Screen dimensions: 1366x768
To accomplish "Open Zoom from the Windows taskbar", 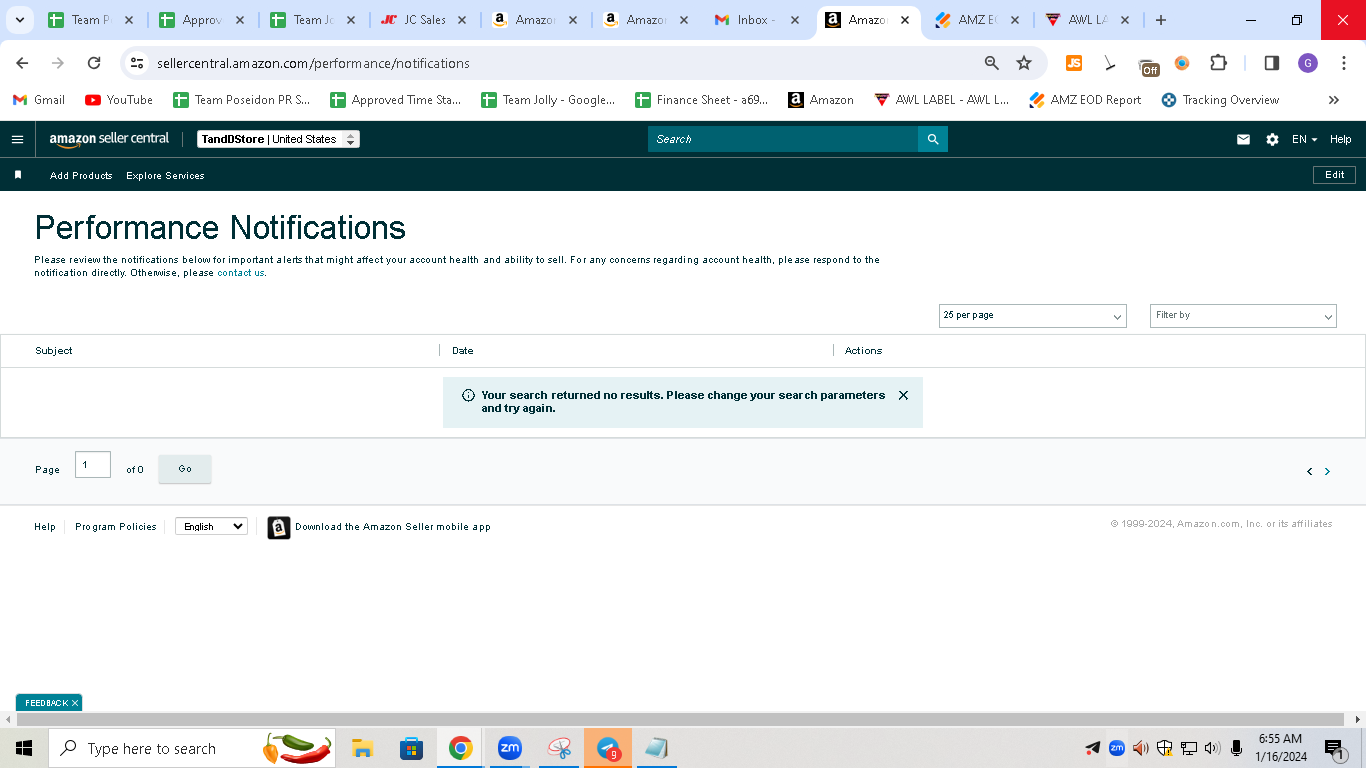I will click(x=510, y=748).
